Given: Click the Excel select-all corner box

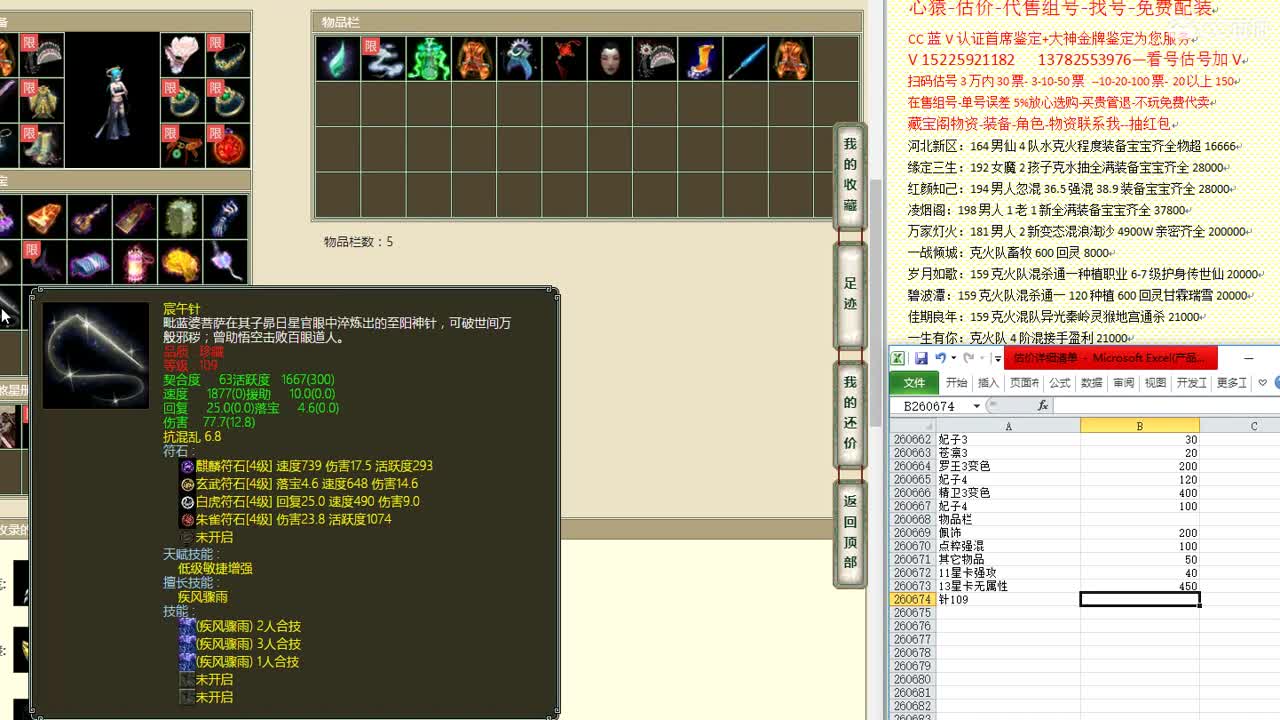Looking at the screenshot, I should tap(912, 426).
